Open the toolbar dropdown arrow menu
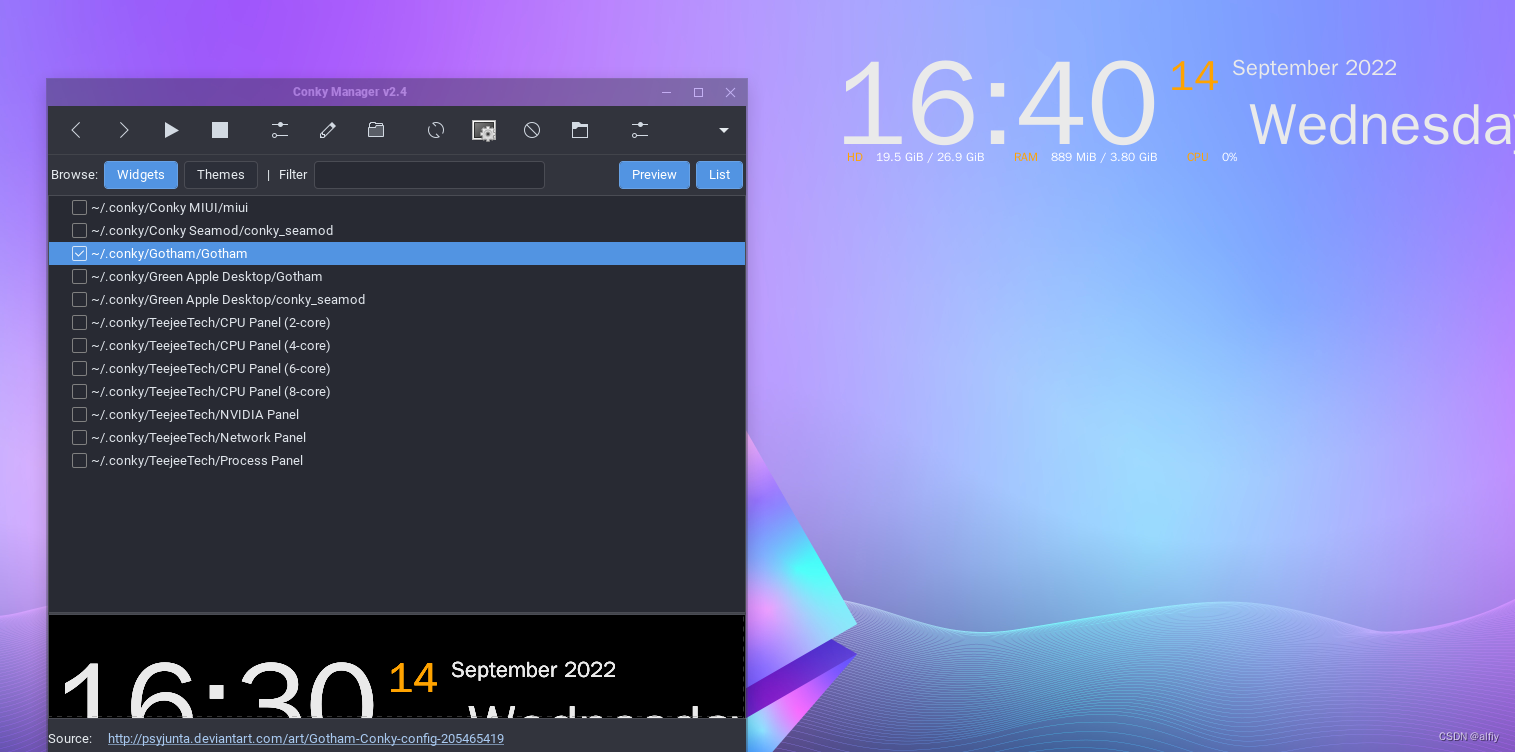 click(x=724, y=130)
